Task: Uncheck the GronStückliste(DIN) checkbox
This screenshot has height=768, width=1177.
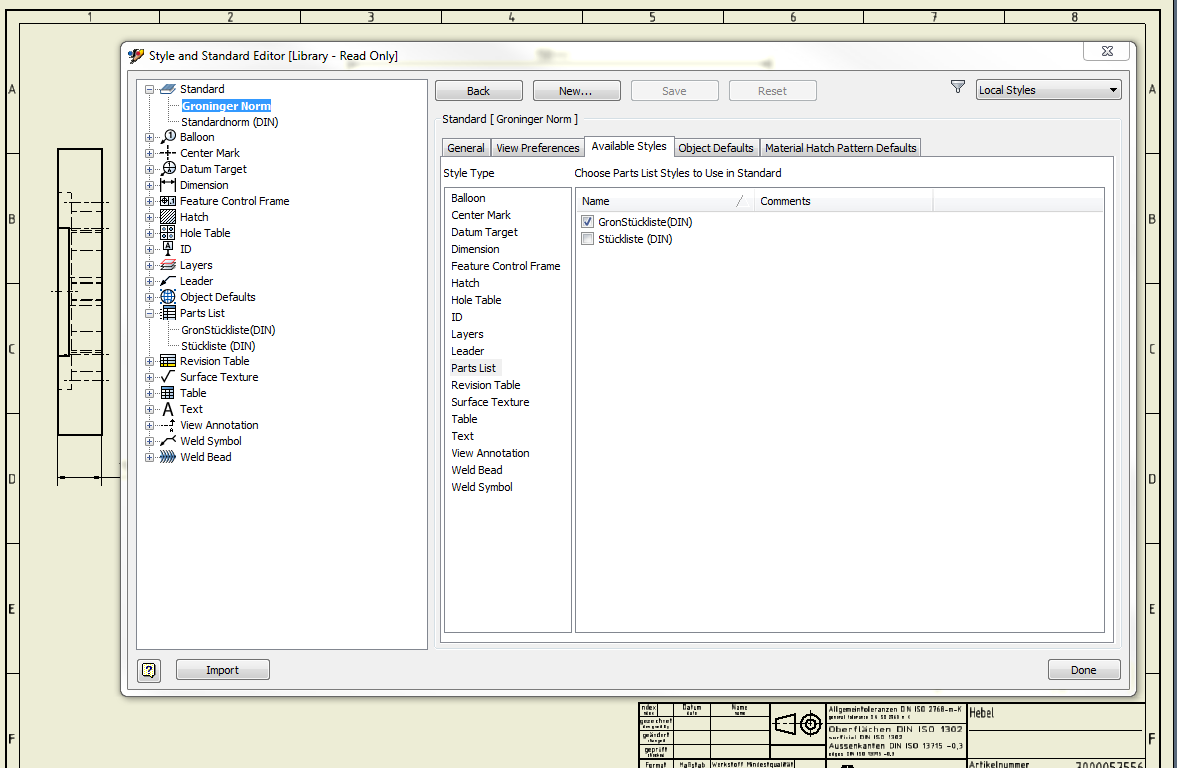Action: tap(587, 221)
